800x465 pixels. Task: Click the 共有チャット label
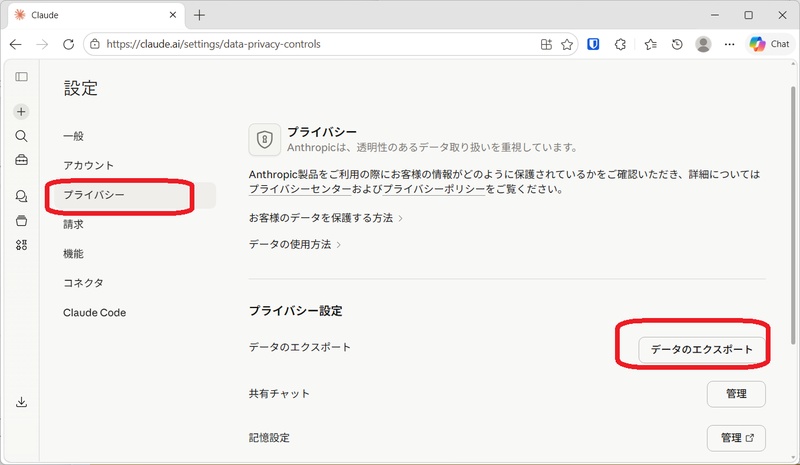pyautogui.click(x=279, y=394)
